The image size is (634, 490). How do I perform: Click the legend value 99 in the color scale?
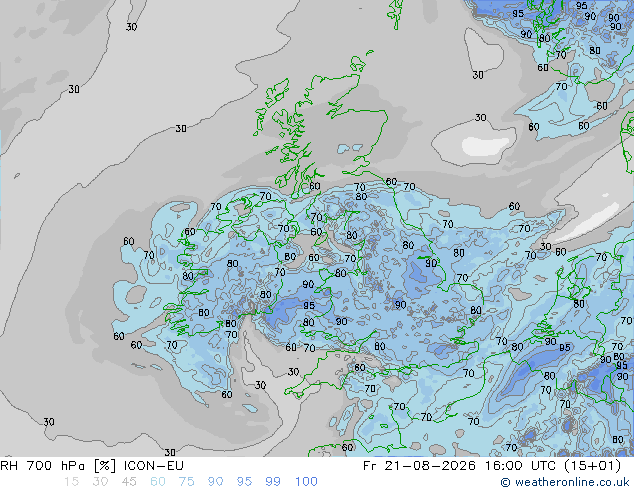tap(273, 482)
